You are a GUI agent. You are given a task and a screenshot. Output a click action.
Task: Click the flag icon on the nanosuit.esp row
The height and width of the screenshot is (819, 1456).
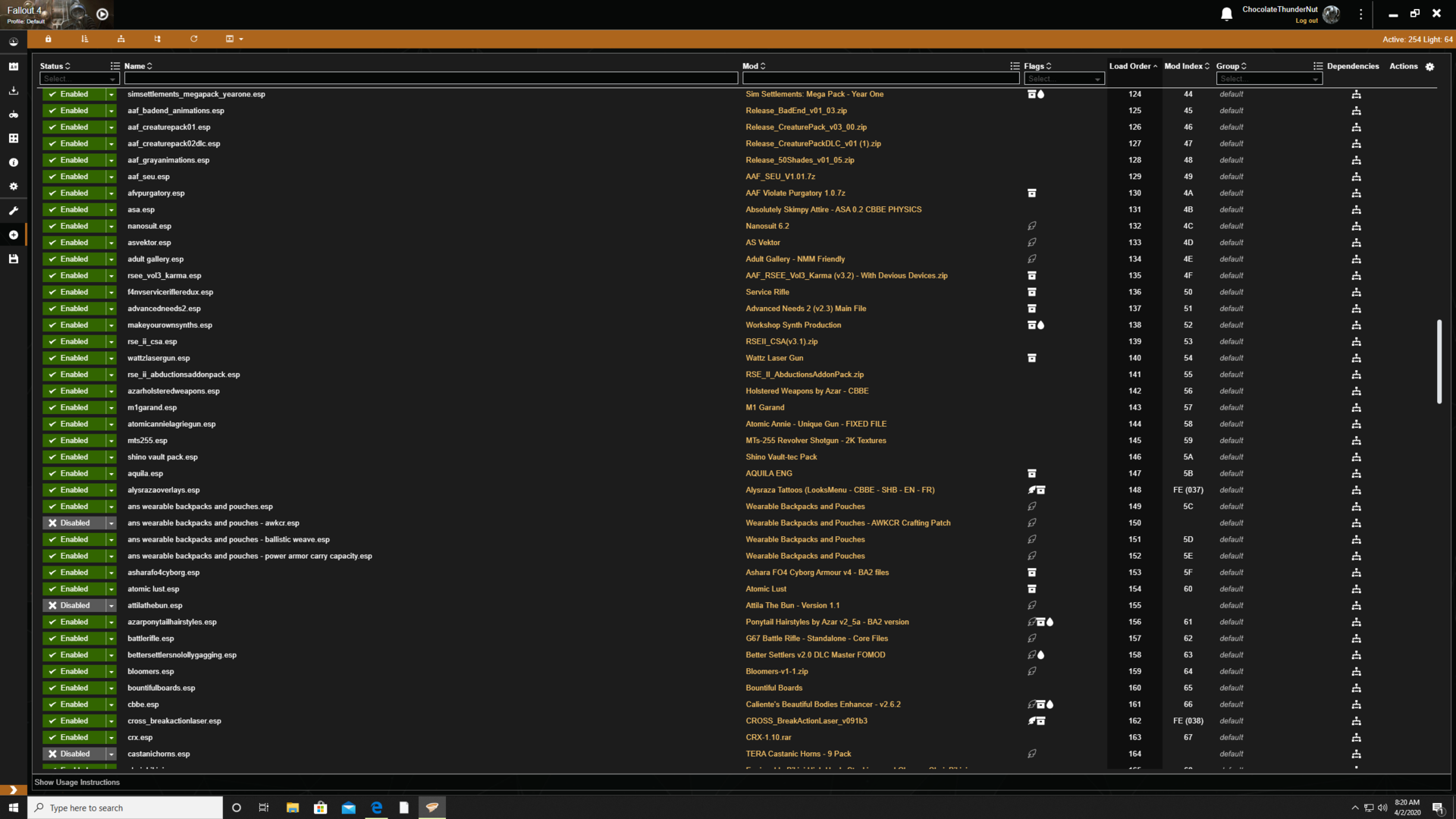[x=1031, y=226]
